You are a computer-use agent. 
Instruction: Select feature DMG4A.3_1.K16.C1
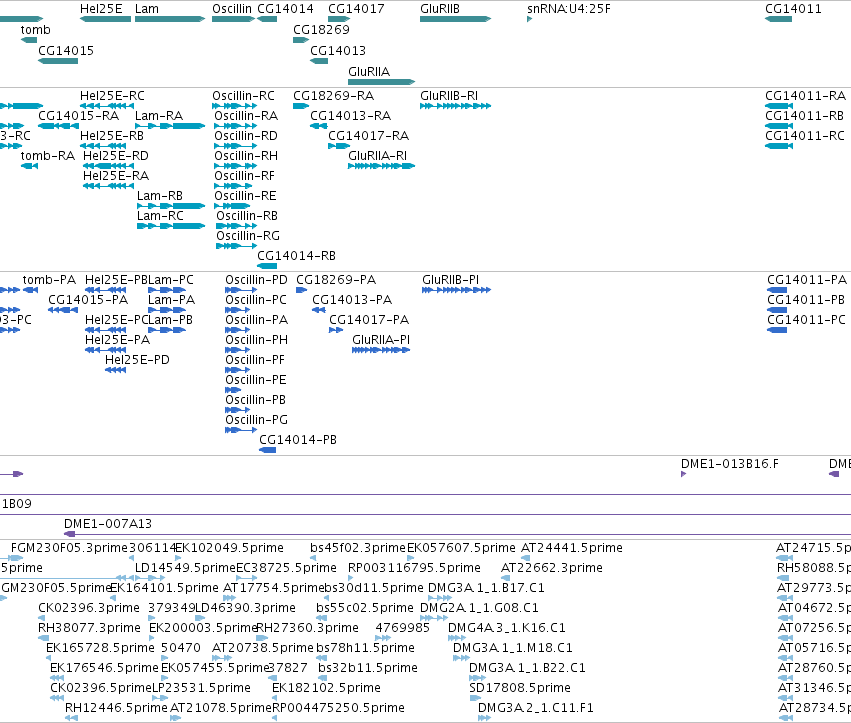[506, 628]
